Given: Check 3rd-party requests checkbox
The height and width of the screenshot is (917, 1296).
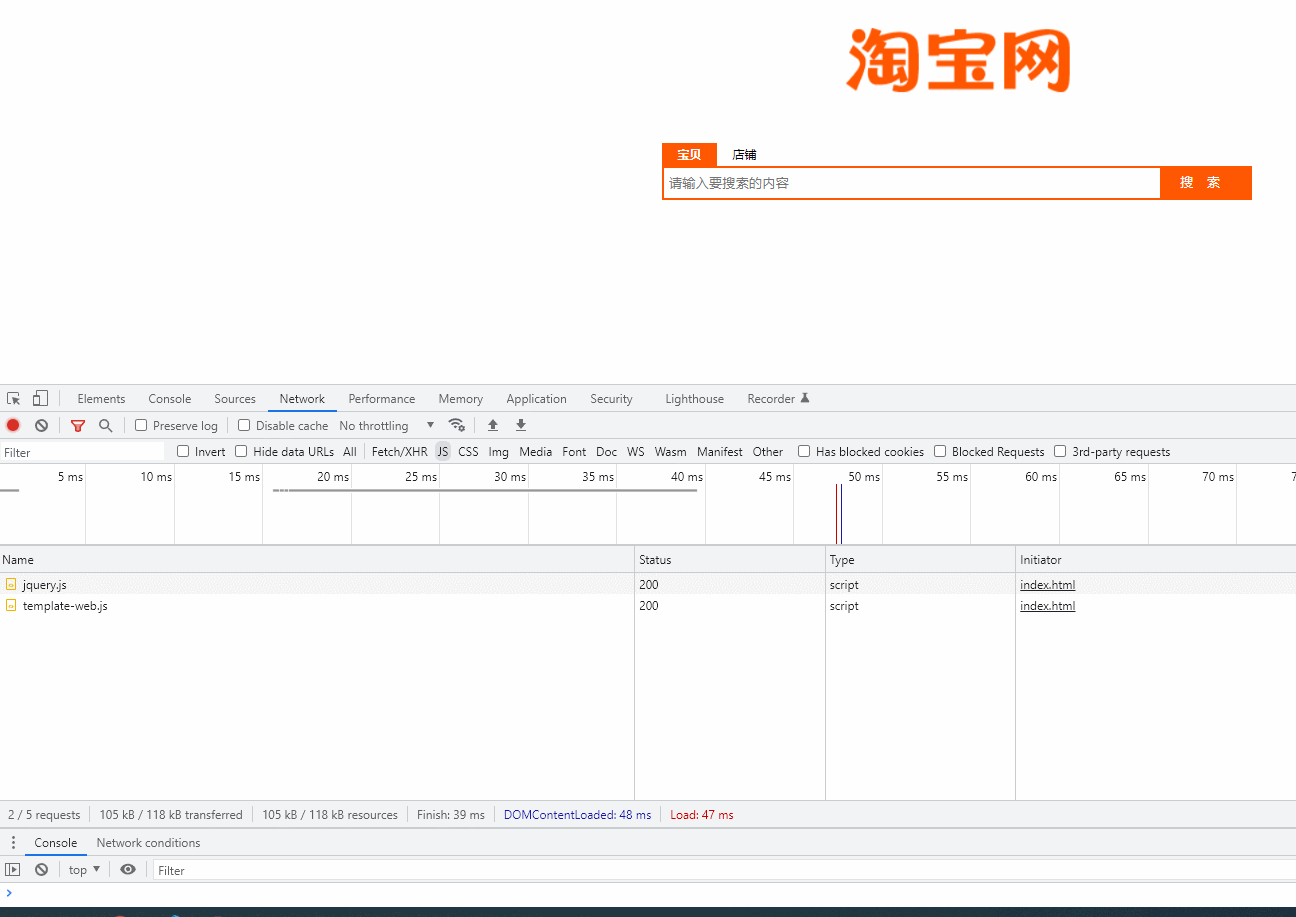Looking at the screenshot, I should 1060,451.
